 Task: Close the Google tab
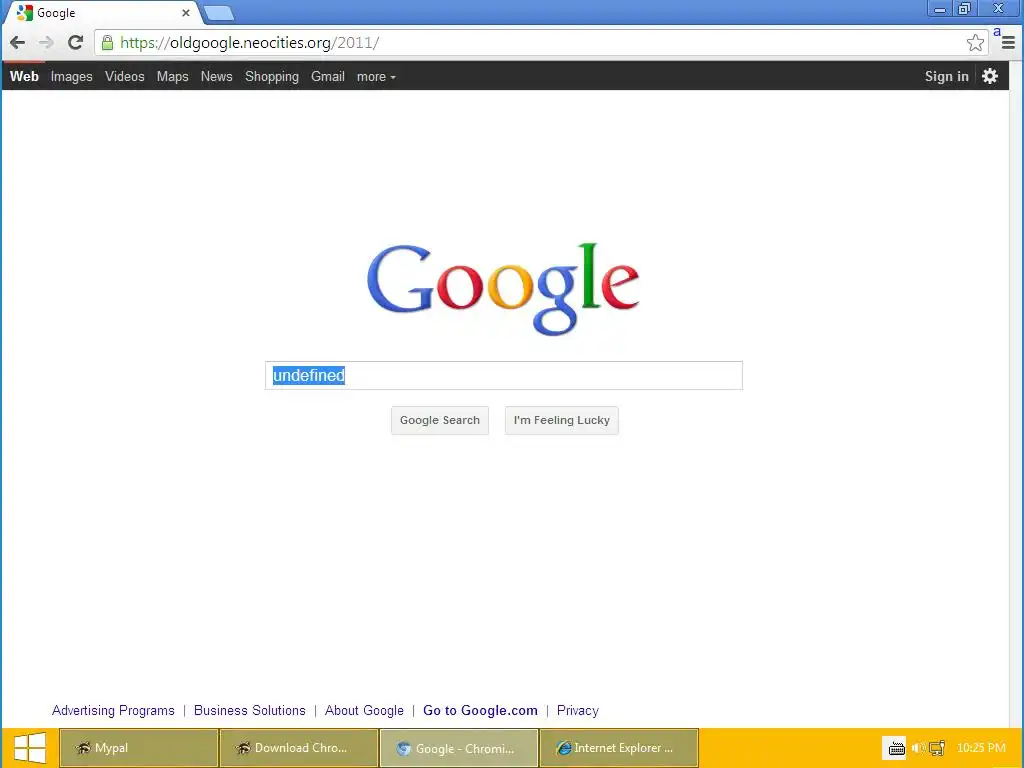[185, 13]
